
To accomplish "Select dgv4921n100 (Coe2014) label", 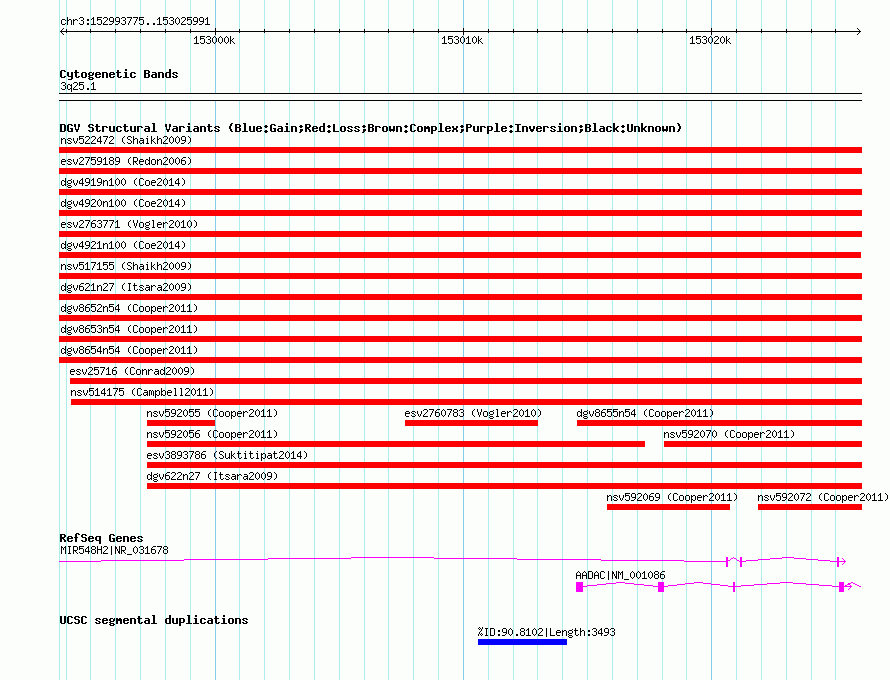I will coord(123,245).
